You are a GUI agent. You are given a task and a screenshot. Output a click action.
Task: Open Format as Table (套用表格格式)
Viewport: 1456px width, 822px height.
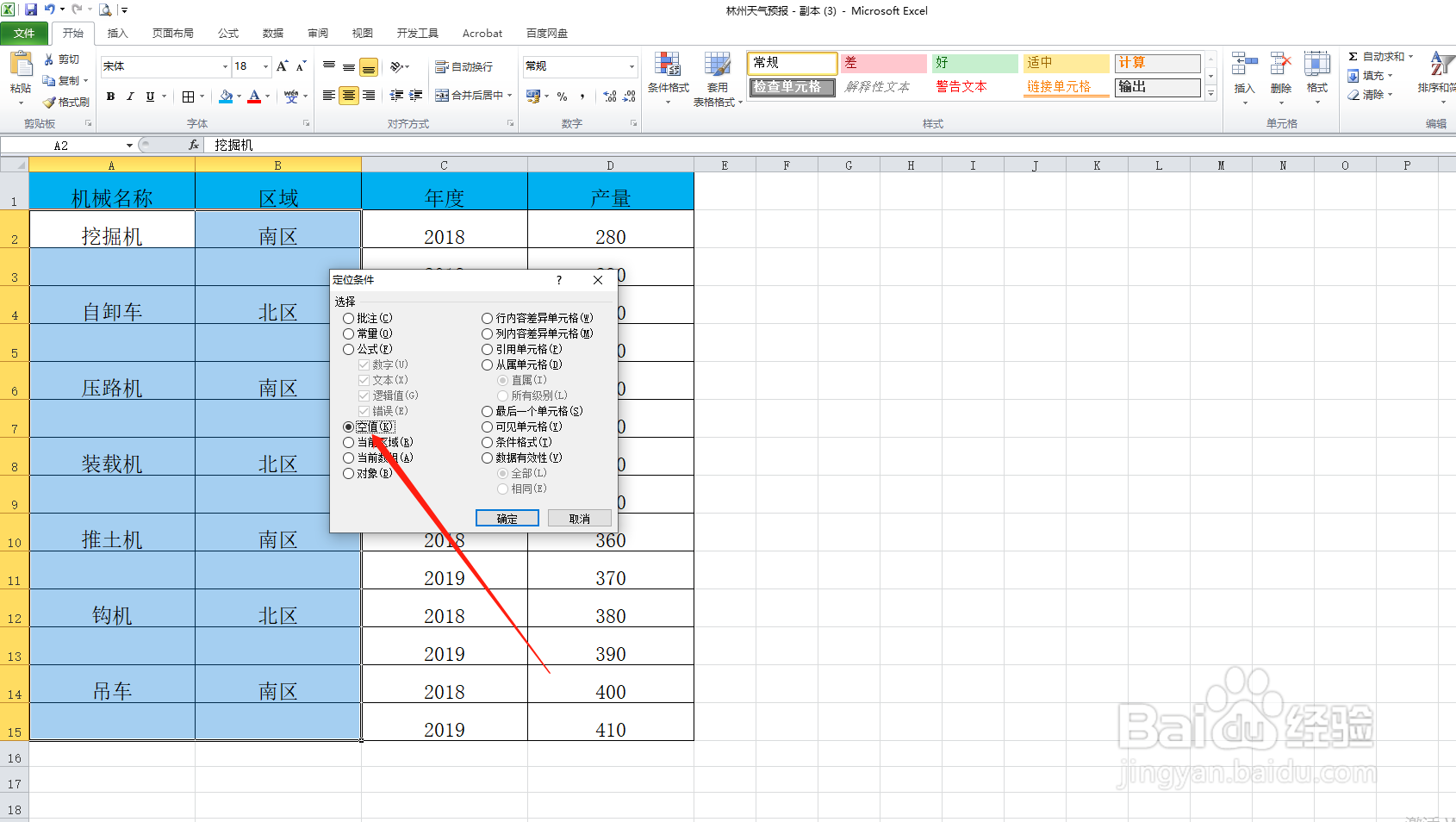tap(717, 78)
